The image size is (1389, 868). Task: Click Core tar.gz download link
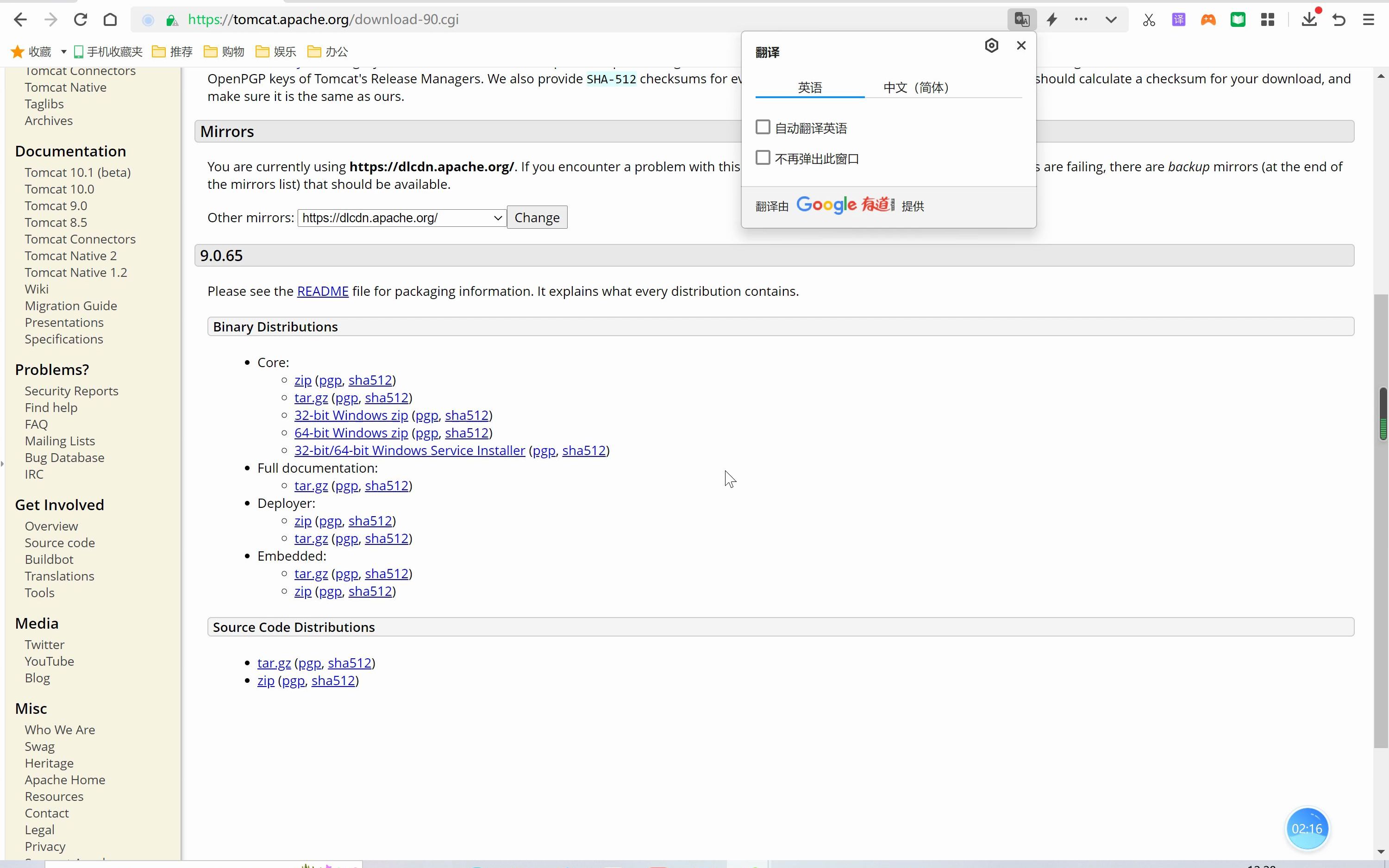click(x=311, y=398)
